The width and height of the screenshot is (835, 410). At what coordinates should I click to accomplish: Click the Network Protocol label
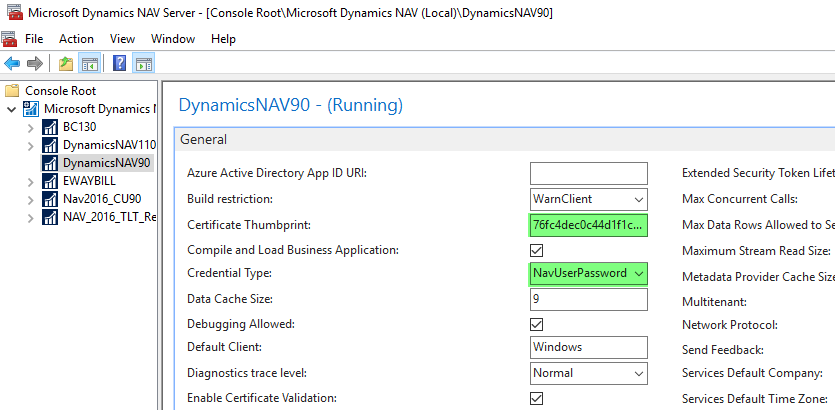point(730,325)
